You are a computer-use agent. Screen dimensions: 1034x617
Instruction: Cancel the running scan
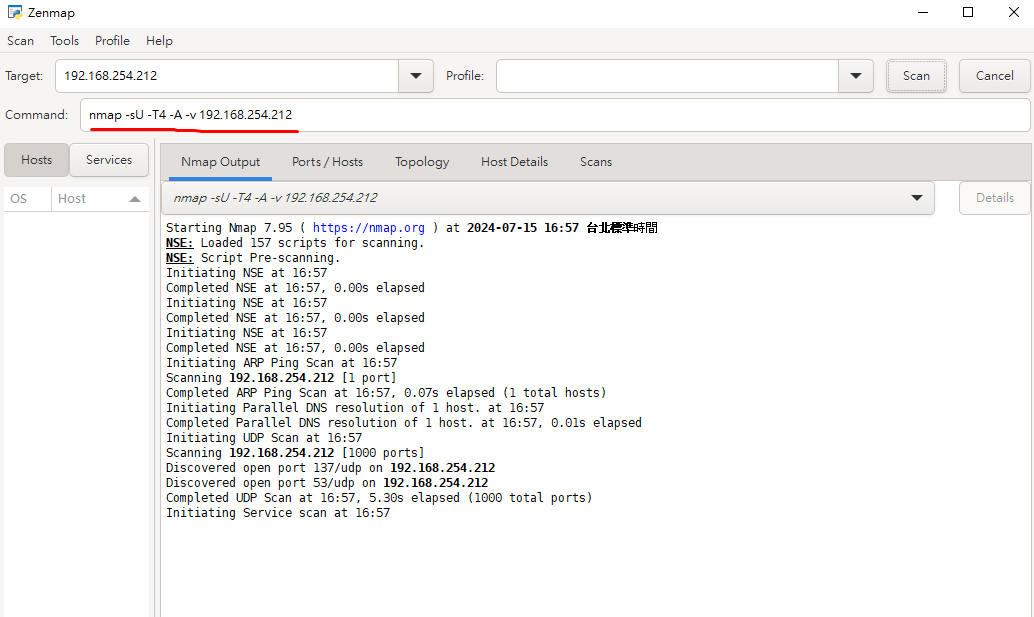point(994,76)
